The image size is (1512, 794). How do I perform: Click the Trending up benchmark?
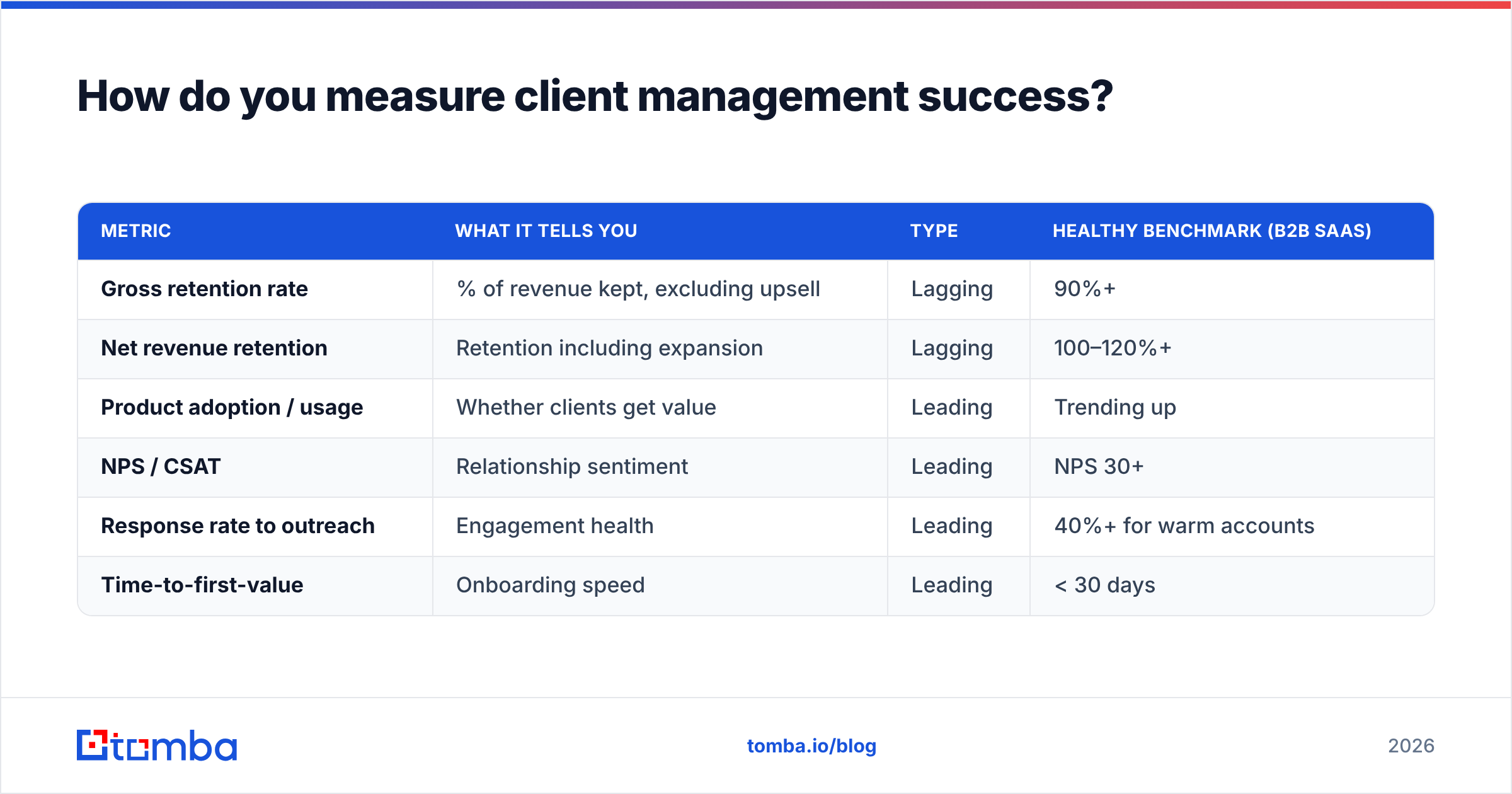(1115, 408)
